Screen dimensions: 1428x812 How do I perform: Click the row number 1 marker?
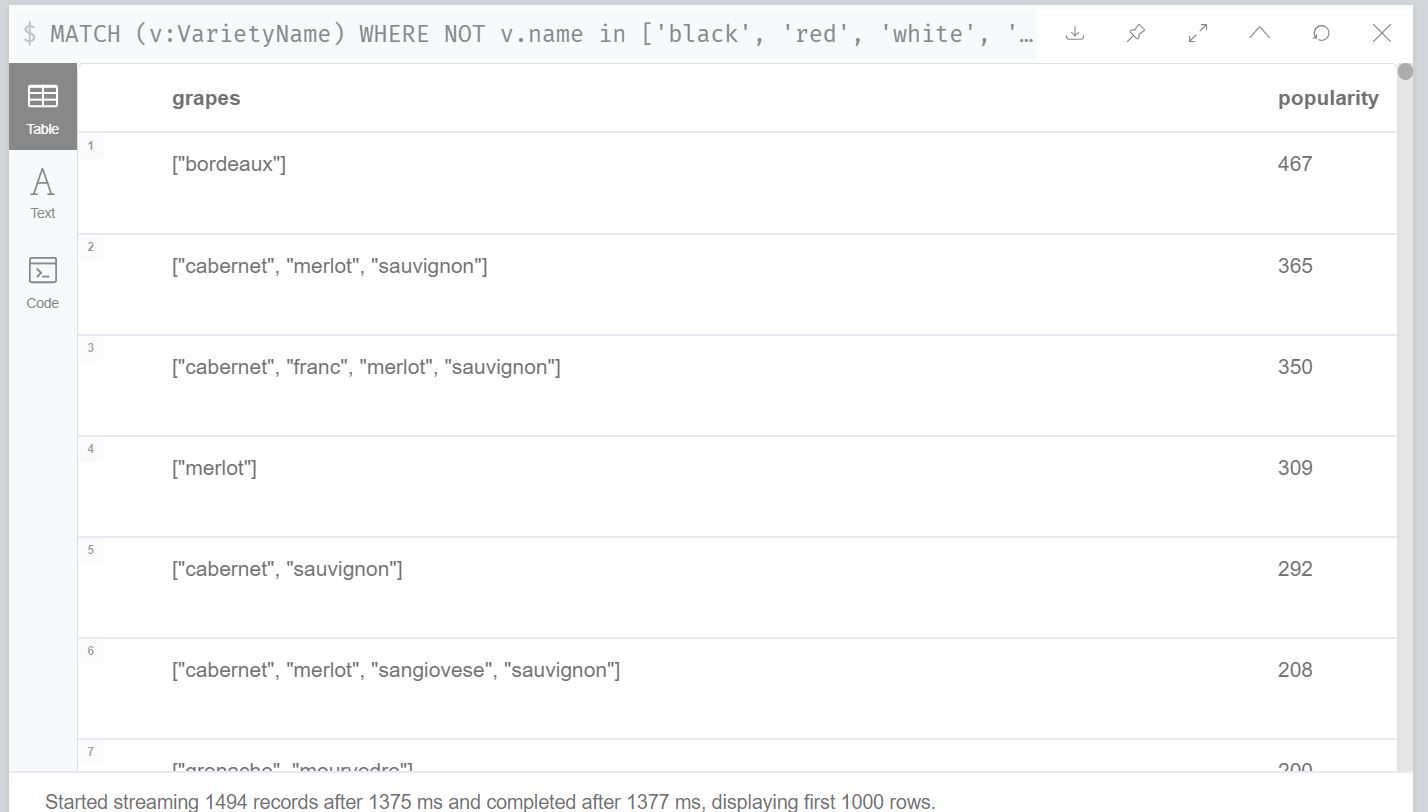click(x=91, y=146)
